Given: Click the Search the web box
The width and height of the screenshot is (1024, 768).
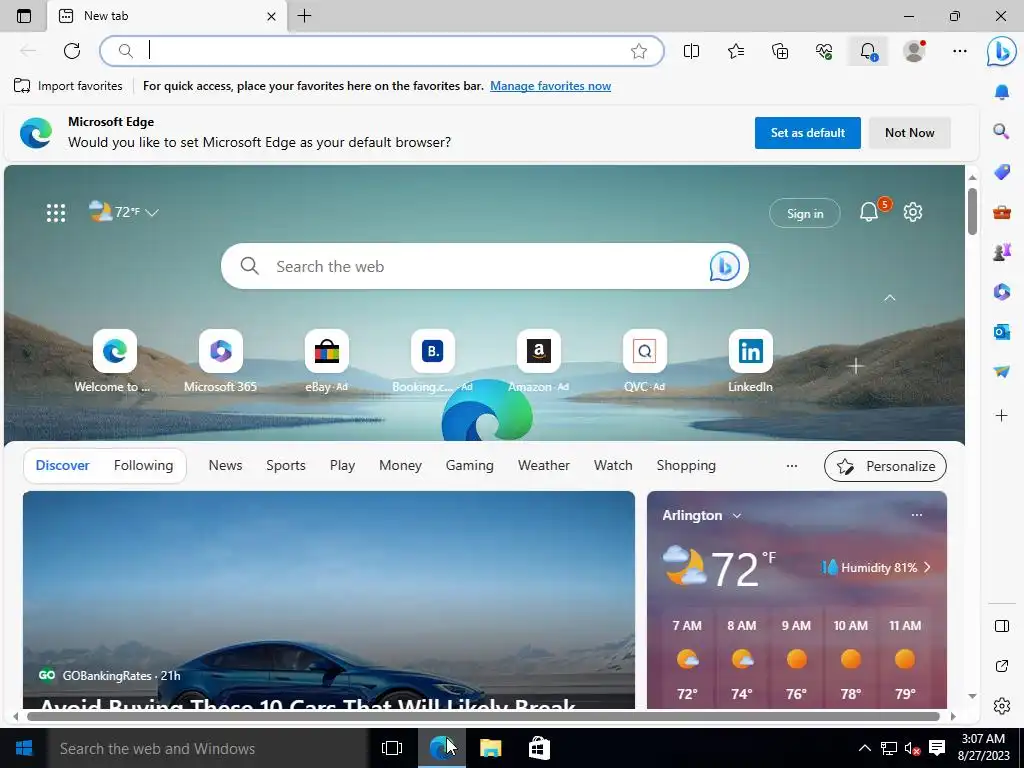Looking at the screenshot, I should coord(485,266).
